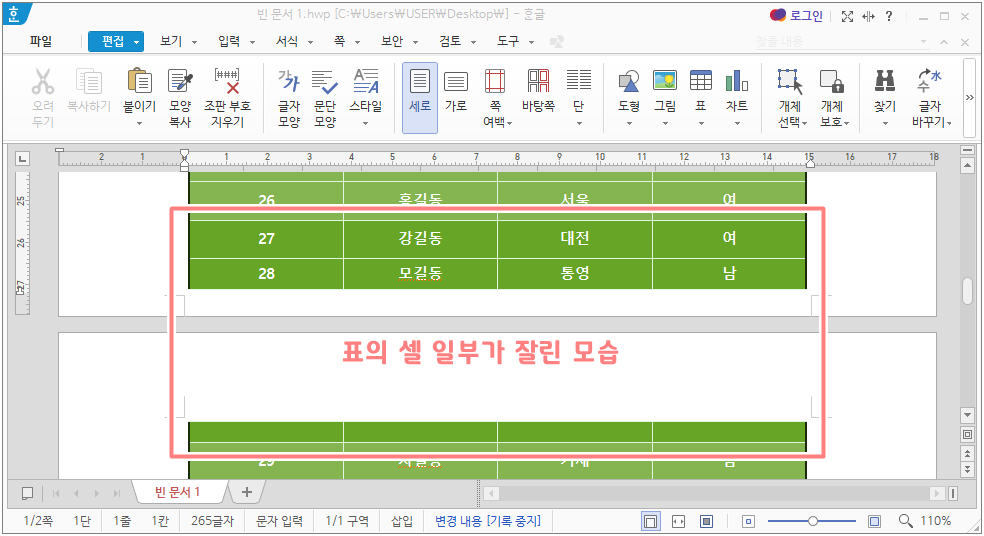
Task: Click the 도형 shapes icon
Action: click(x=629, y=82)
